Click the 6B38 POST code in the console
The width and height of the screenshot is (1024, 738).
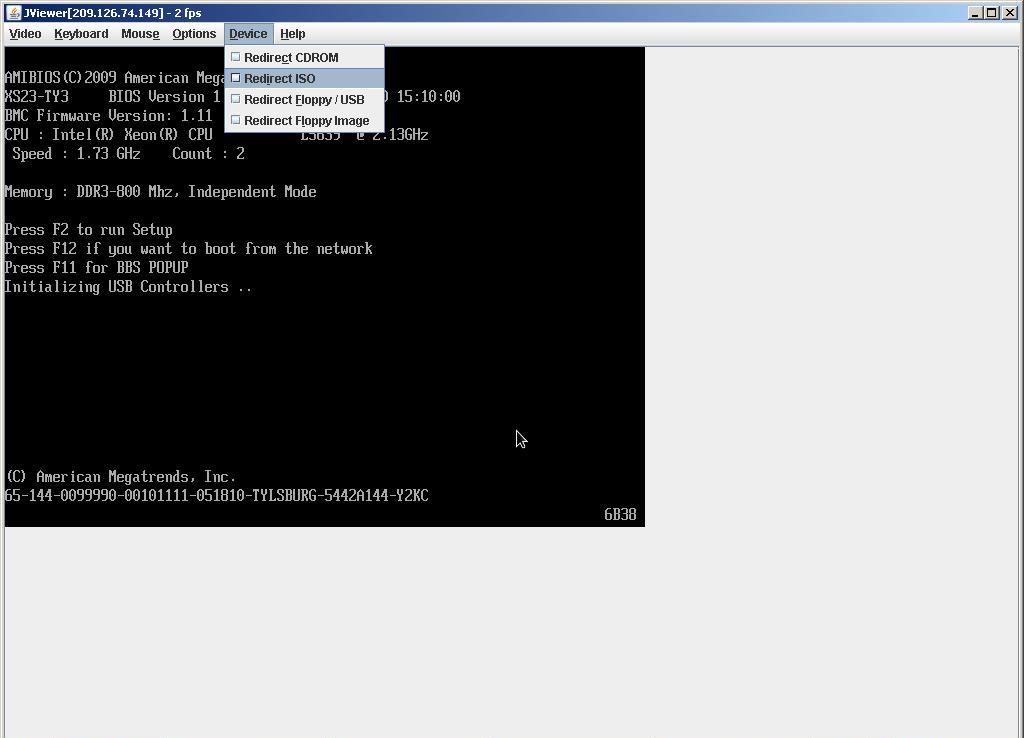pos(620,514)
